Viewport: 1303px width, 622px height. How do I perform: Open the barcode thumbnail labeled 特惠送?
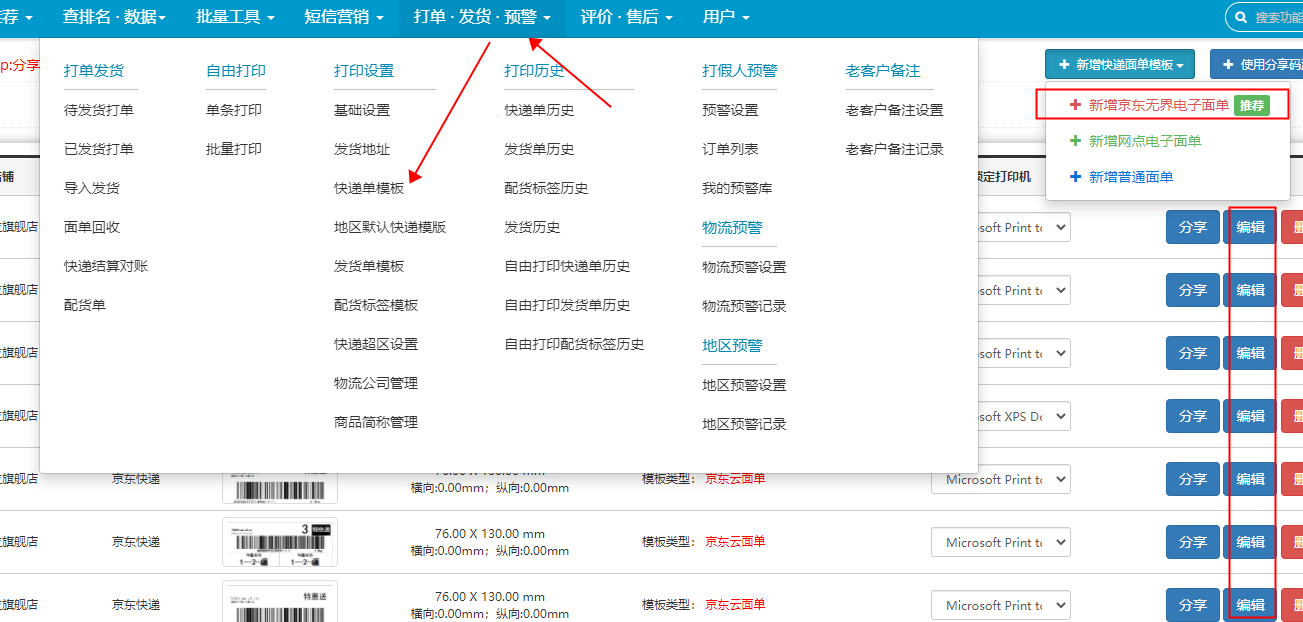point(280,601)
